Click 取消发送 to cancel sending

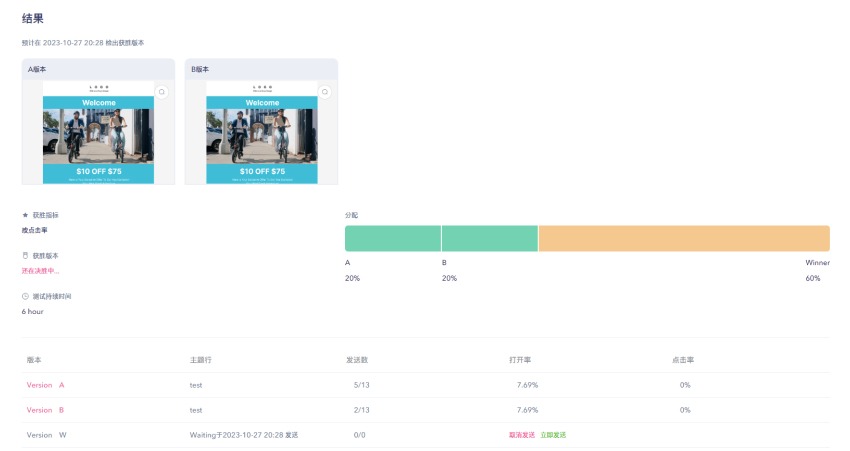point(522,435)
